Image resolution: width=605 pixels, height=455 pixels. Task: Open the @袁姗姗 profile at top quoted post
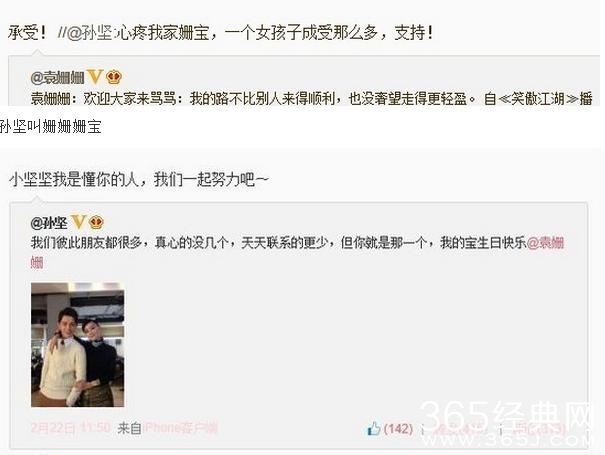click(x=57, y=78)
